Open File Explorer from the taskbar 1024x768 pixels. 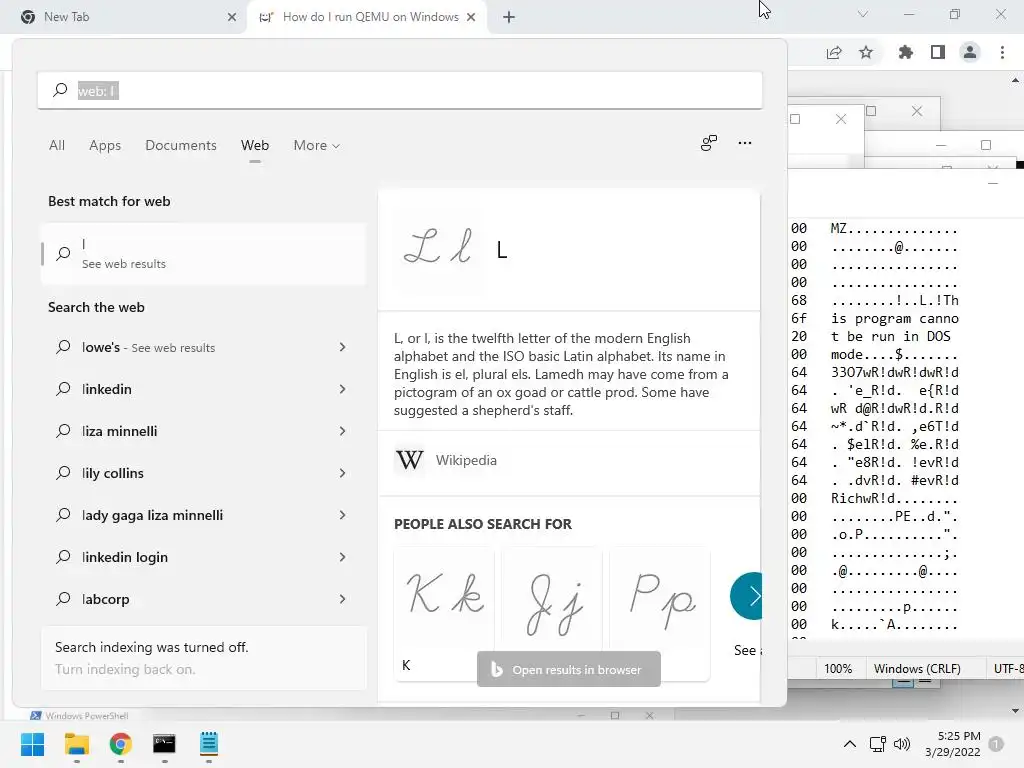76,744
